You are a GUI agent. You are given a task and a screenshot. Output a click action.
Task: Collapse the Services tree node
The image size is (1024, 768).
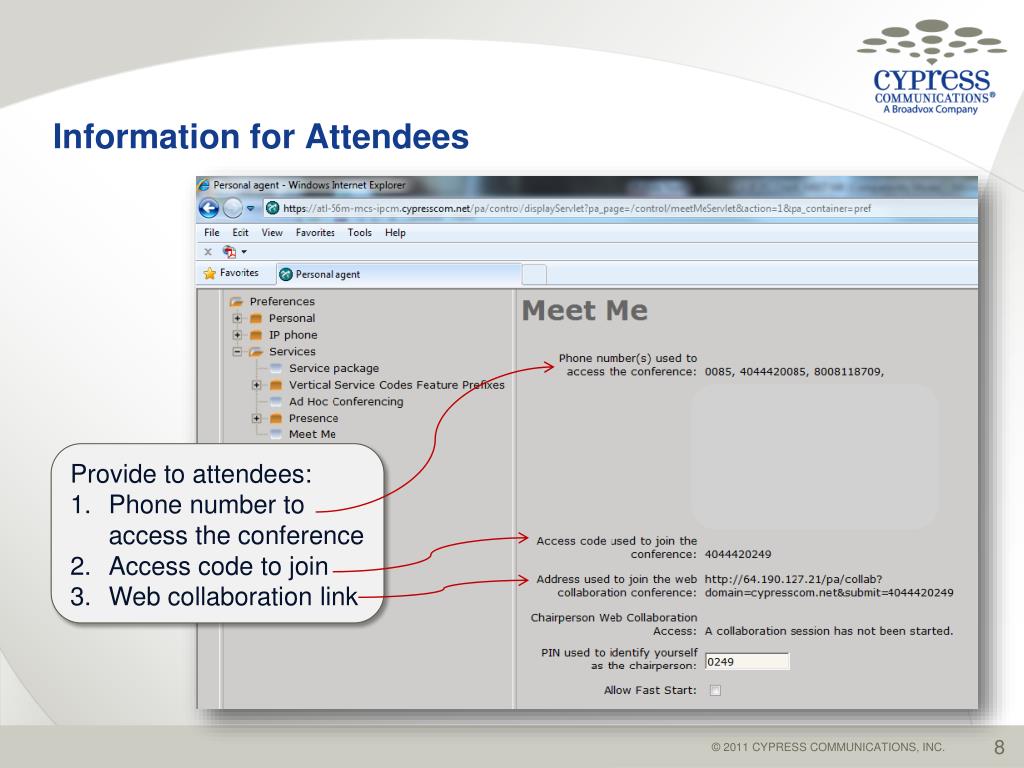(237, 351)
